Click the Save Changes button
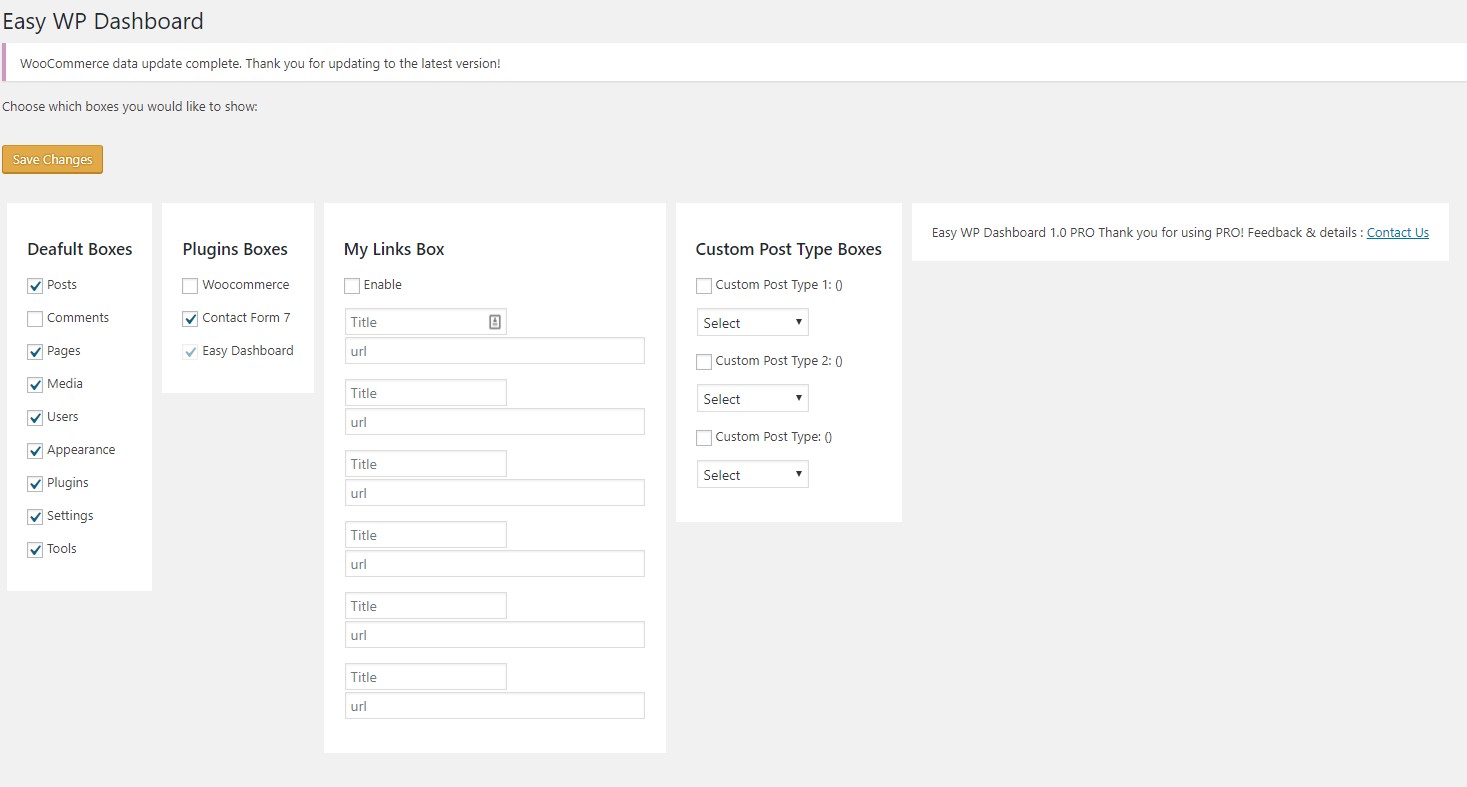 (52, 160)
